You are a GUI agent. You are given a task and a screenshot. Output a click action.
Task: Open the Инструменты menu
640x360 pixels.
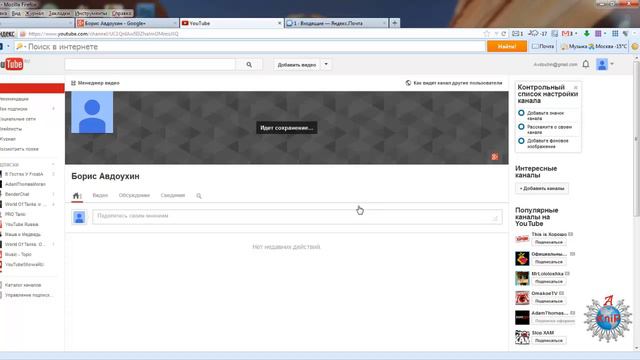pyautogui.click(x=91, y=13)
